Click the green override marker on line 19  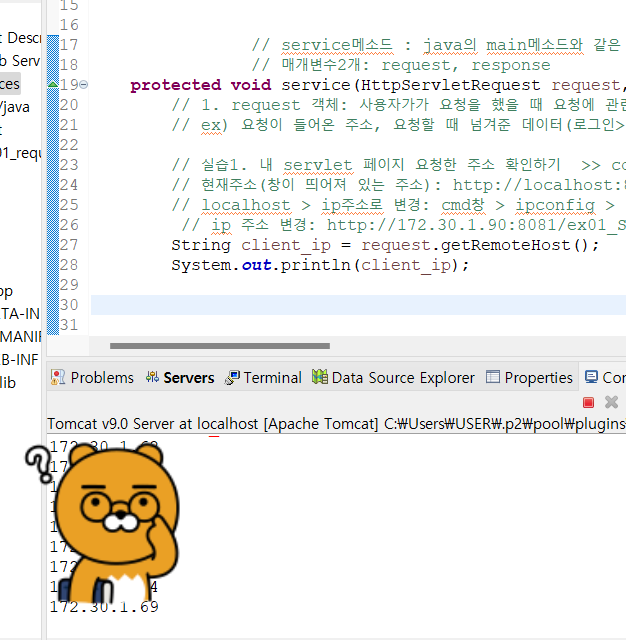(53, 84)
